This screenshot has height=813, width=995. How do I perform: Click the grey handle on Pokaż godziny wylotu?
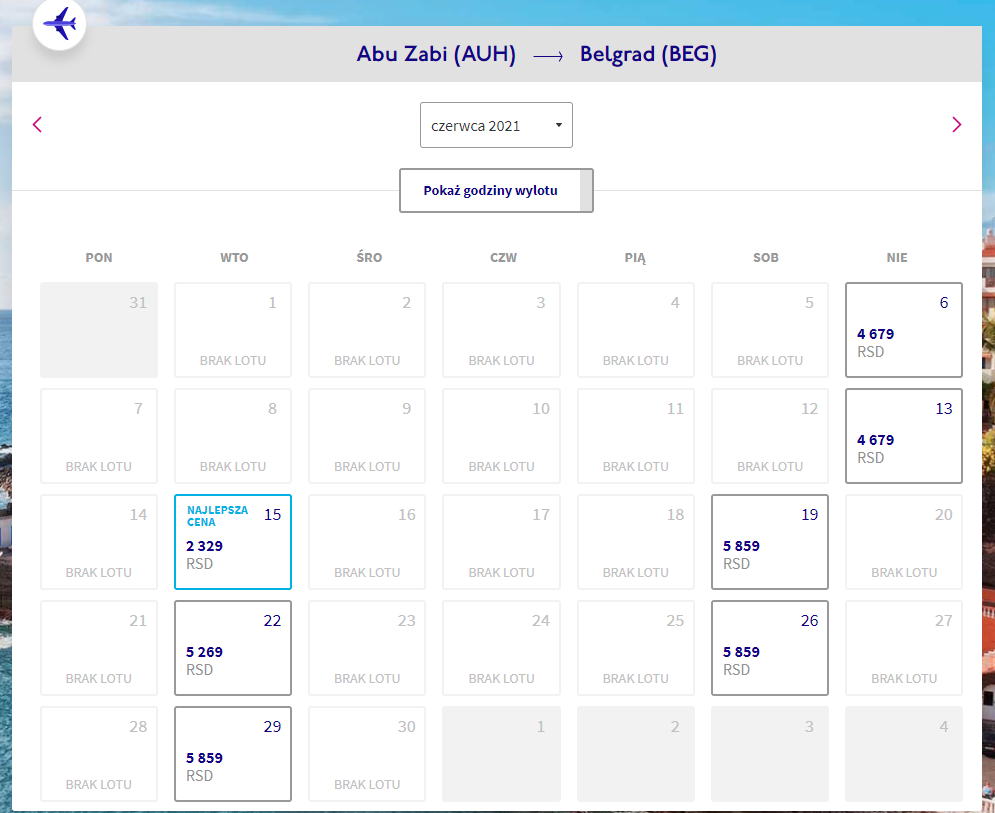[x=586, y=190]
